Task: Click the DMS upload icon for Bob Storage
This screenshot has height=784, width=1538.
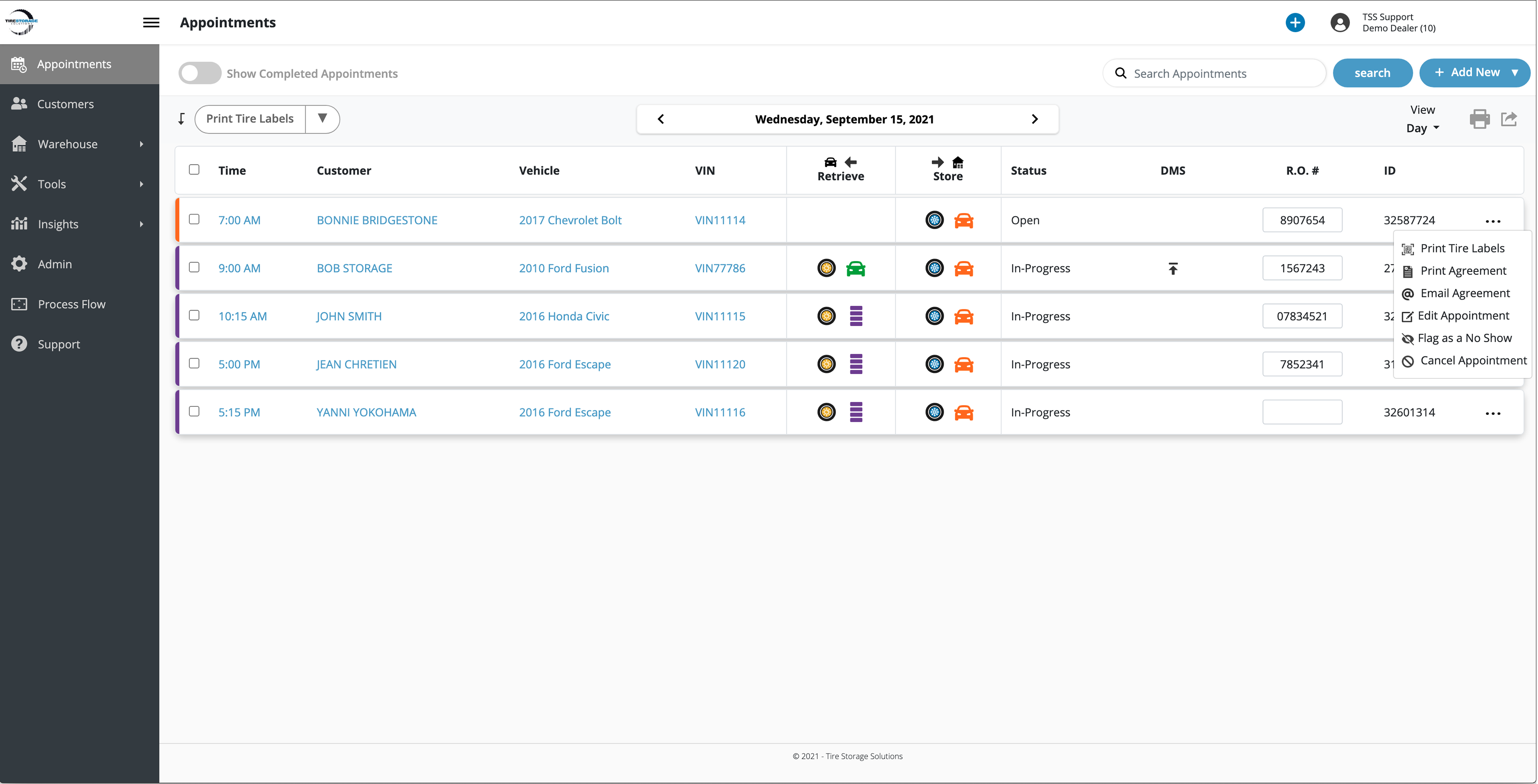Action: click(x=1172, y=269)
